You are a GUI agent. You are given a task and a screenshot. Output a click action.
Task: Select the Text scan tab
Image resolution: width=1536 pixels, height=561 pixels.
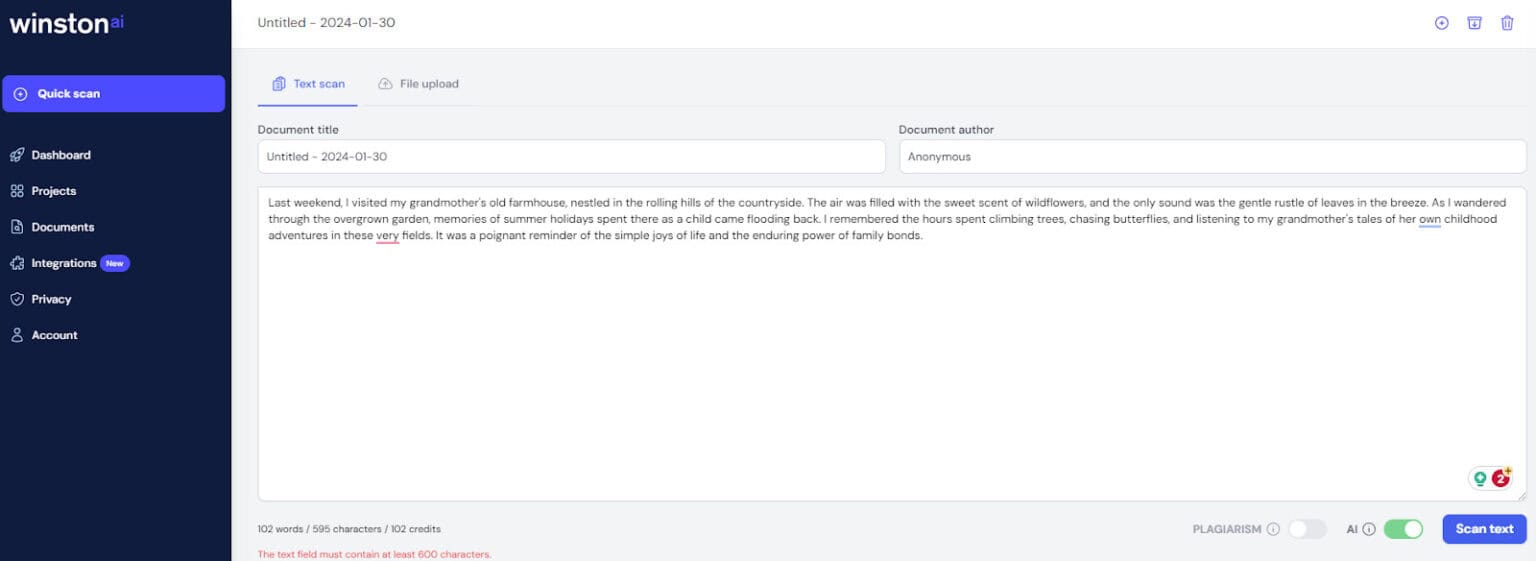(308, 84)
